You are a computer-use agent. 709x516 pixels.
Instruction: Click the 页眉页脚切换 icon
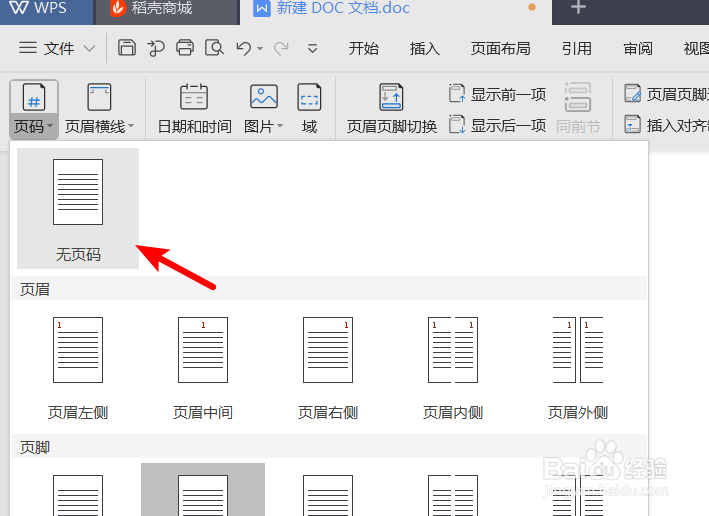point(391,97)
